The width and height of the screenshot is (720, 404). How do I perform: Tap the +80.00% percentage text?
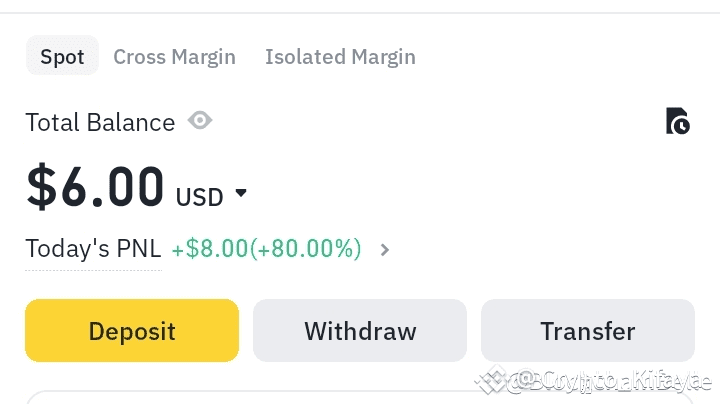[305, 248]
